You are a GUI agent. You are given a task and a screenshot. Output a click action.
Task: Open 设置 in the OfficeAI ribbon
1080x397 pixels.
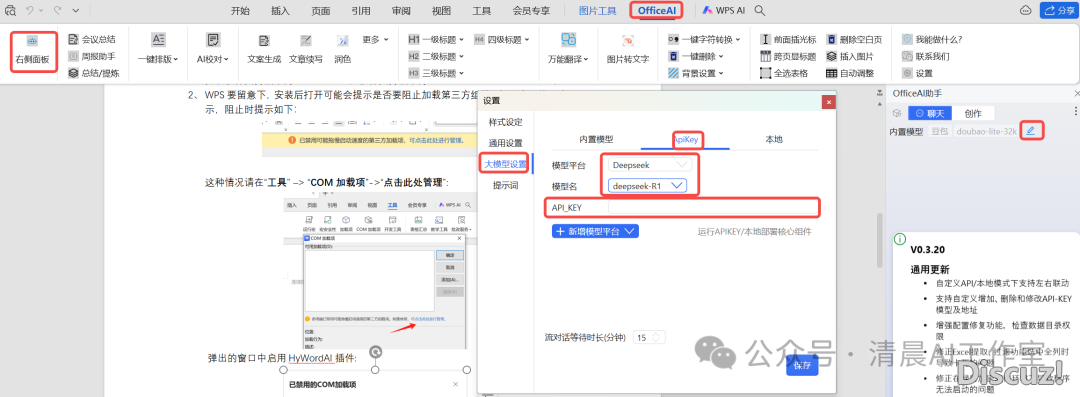click(917, 72)
